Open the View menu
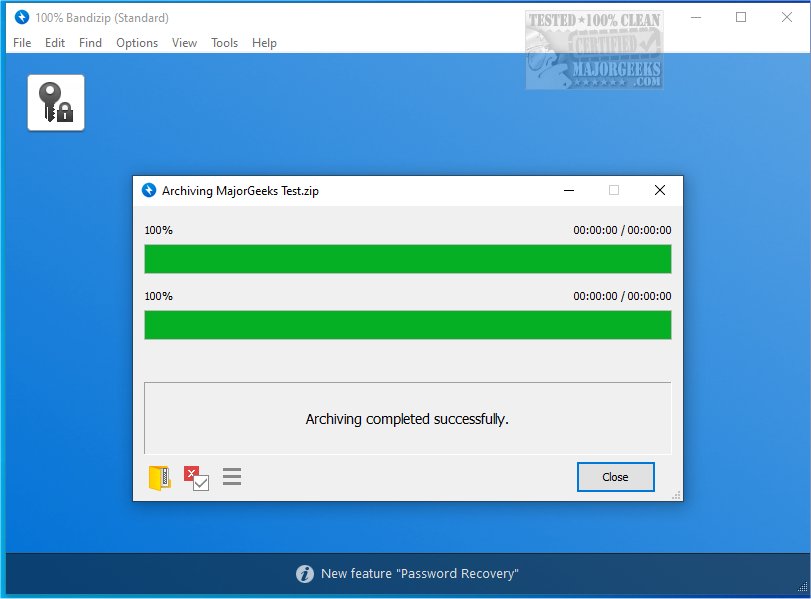This screenshot has height=599, width=811. click(184, 43)
